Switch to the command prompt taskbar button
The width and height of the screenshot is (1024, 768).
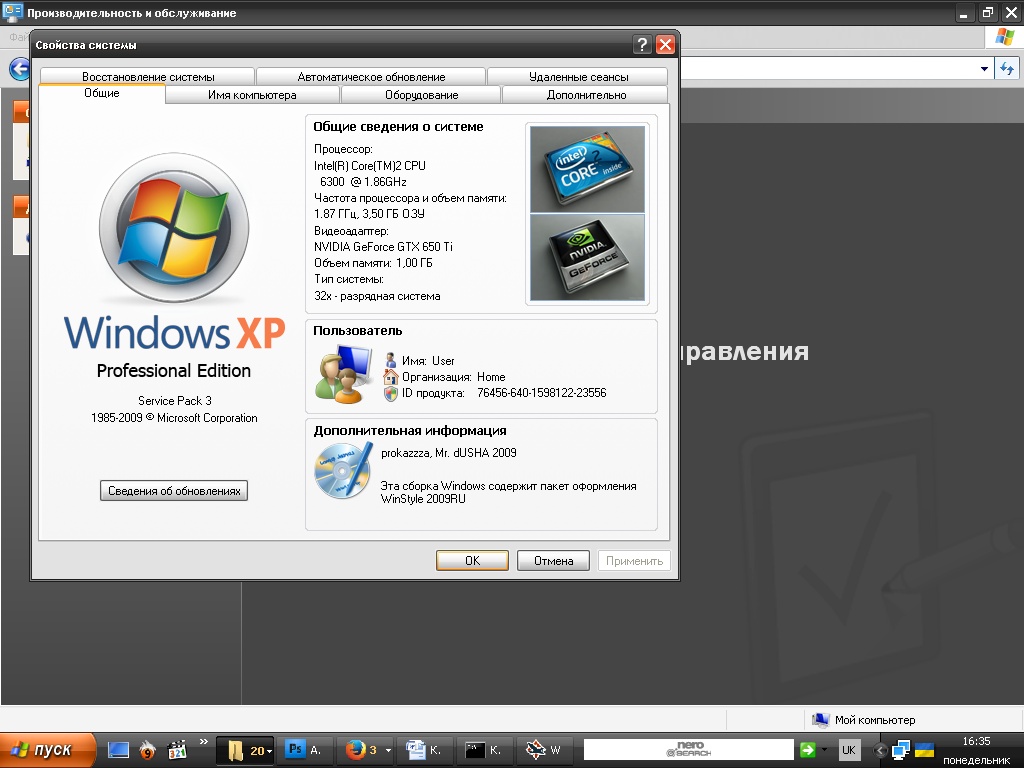(x=483, y=750)
